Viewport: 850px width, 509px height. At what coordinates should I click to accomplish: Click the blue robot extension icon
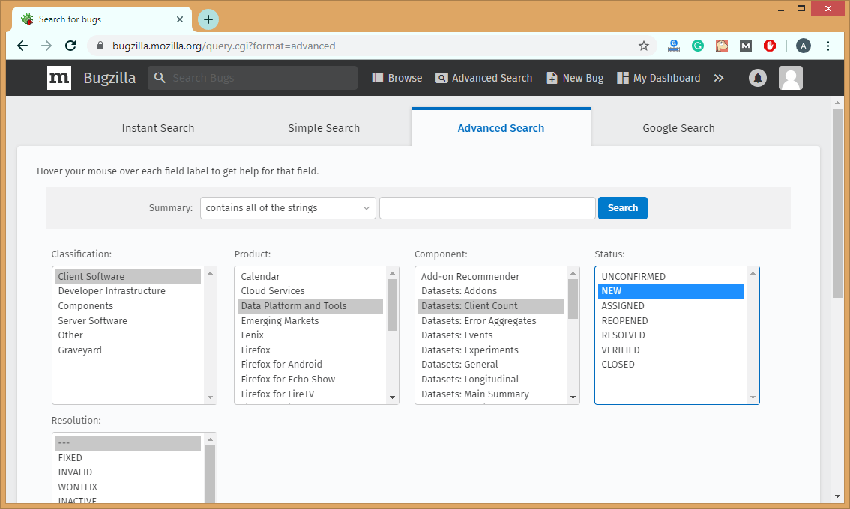point(674,46)
